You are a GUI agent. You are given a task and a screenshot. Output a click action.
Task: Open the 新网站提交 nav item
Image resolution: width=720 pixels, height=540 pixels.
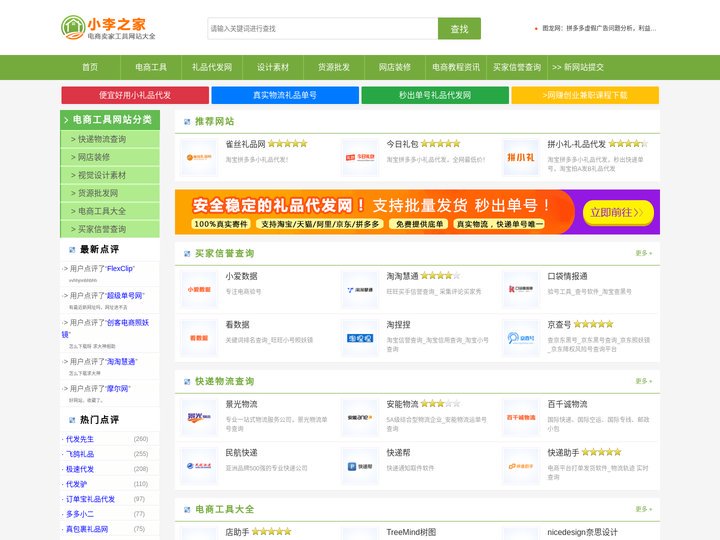point(578,67)
